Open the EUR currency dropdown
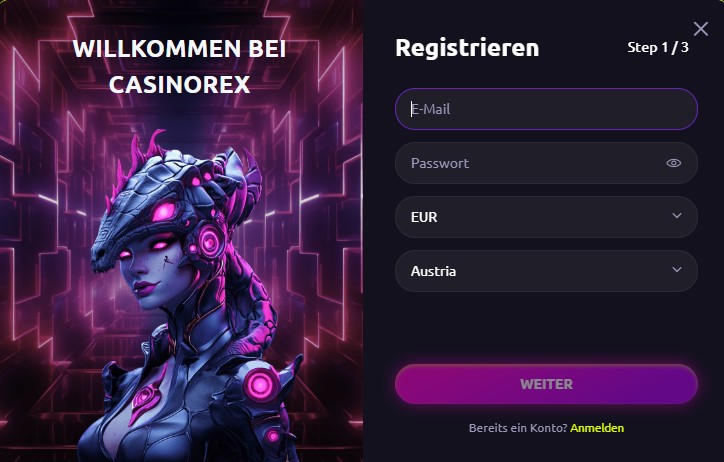 [546, 217]
